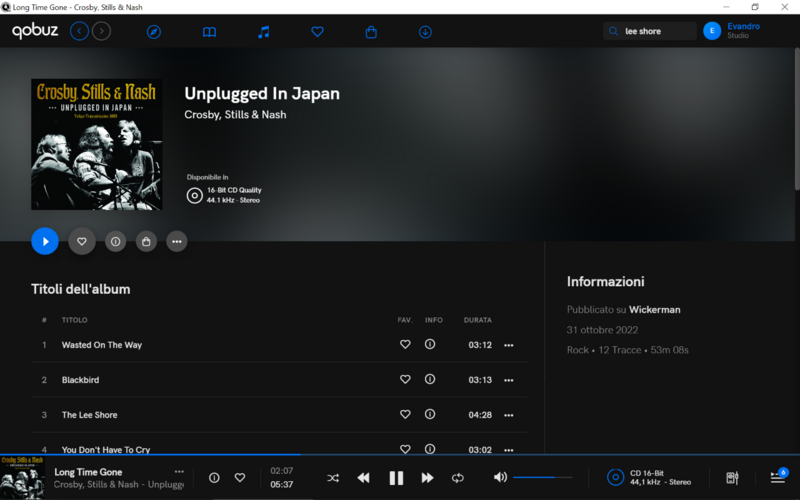Expand album more options ellipsis button
This screenshot has width=800, height=500.
pyautogui.click(x=177, y=241)
